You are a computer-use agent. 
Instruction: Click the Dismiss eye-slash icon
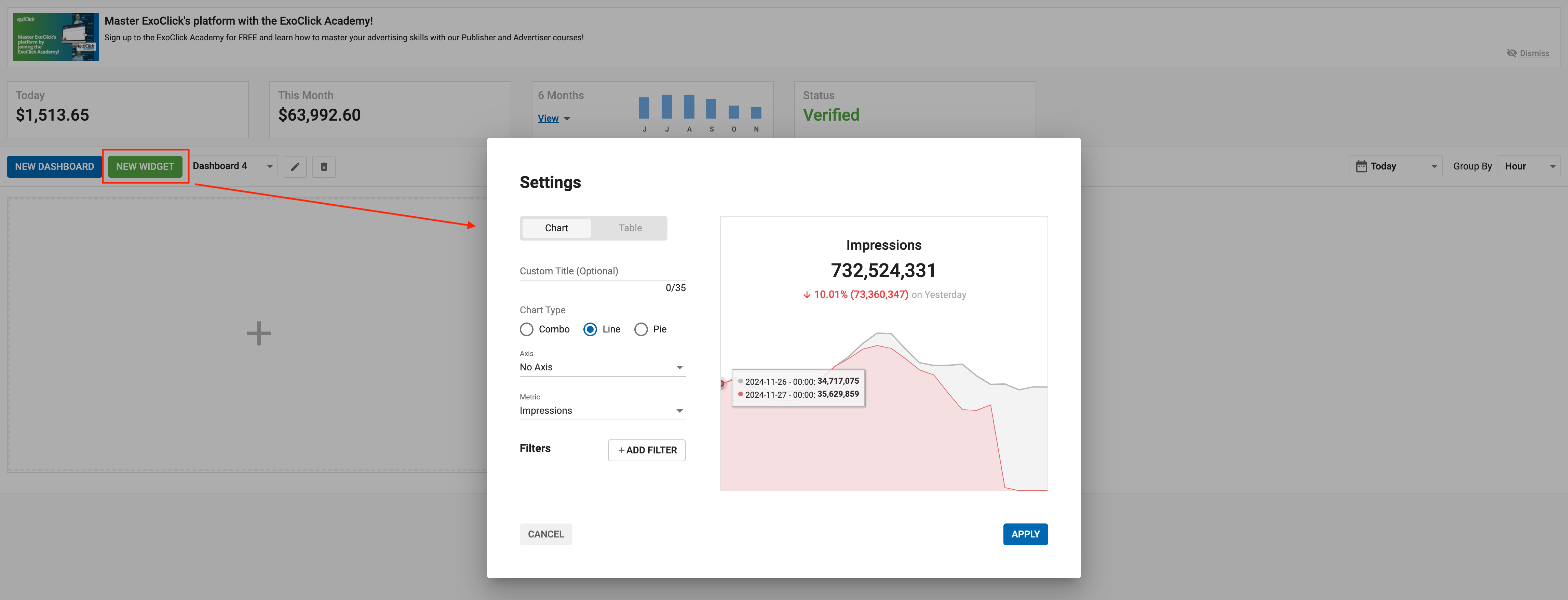coord(1511,53)
